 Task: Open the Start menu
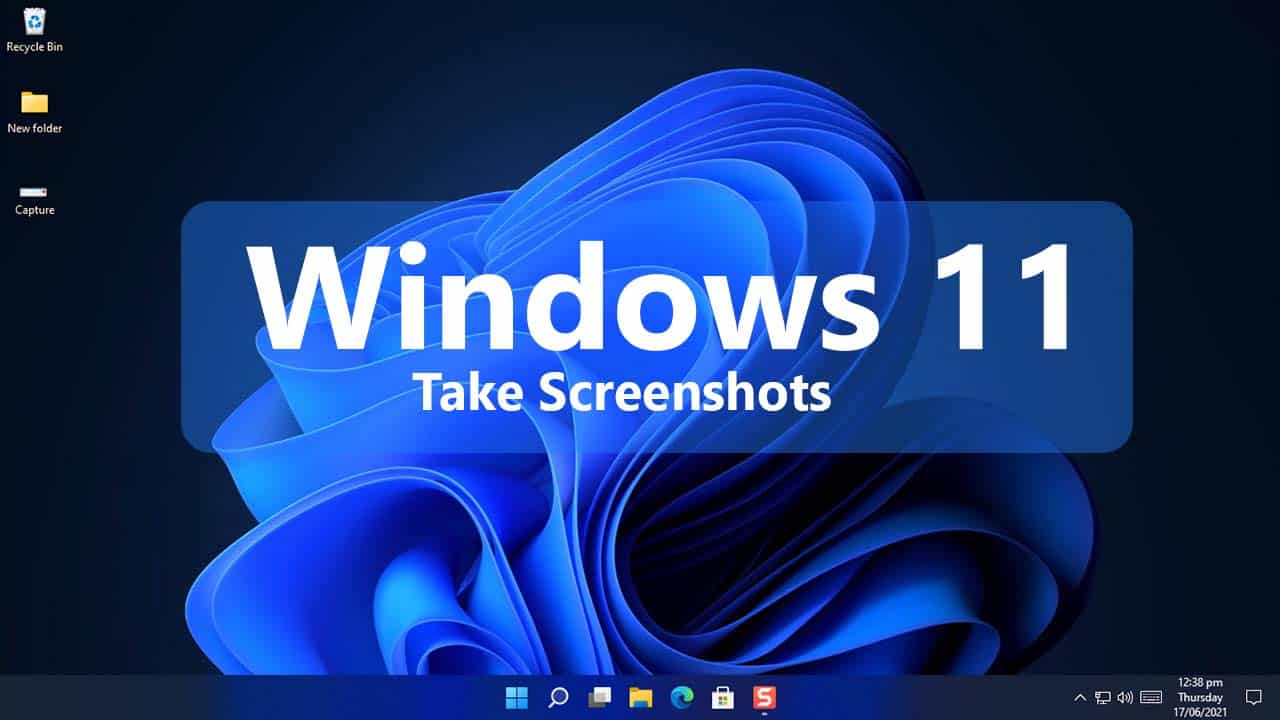coord(516,698)
